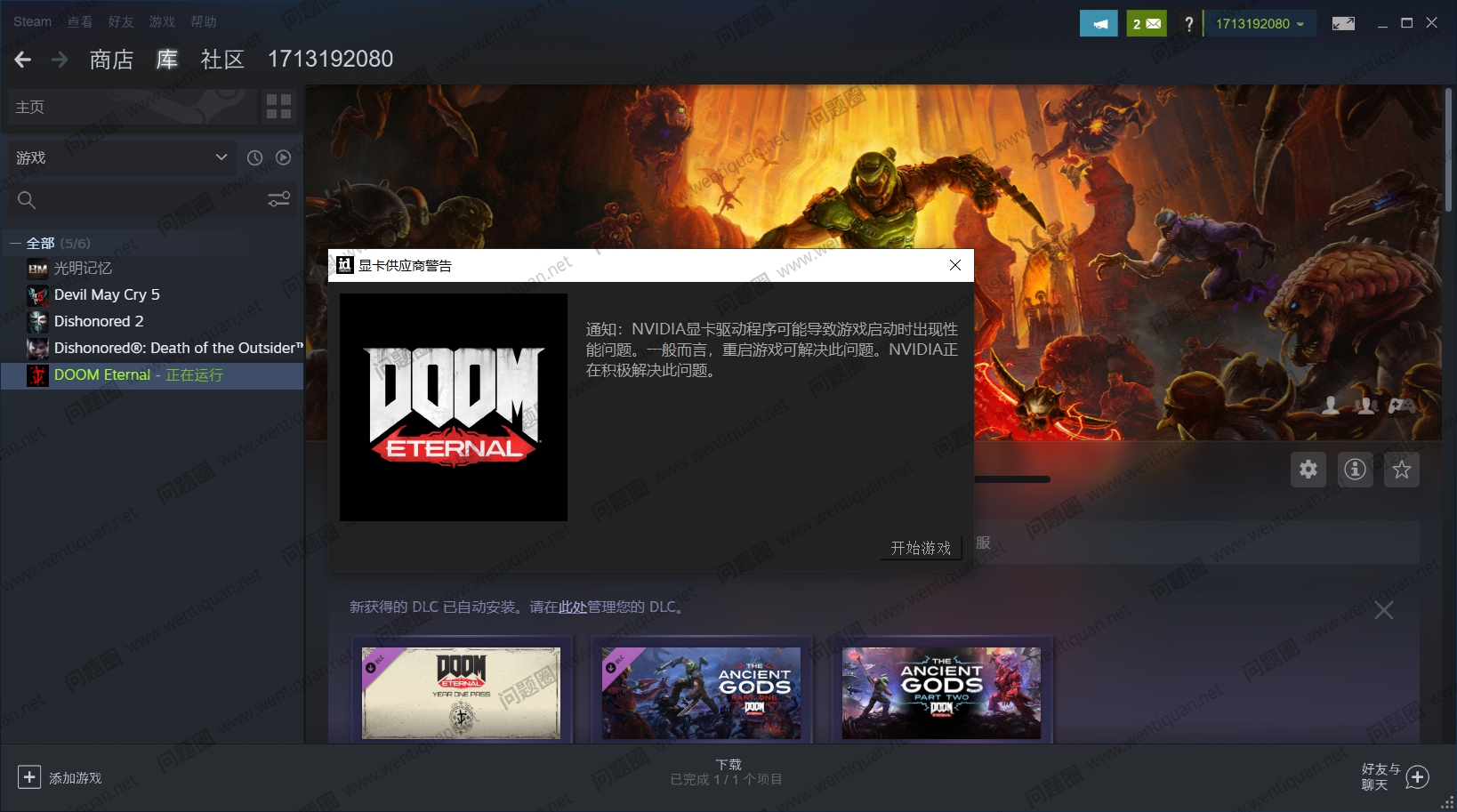Image resolution: width=1457 pixels, height=812 pixels.
Task: Open game settings gear icon
Action: [1308, 470]
